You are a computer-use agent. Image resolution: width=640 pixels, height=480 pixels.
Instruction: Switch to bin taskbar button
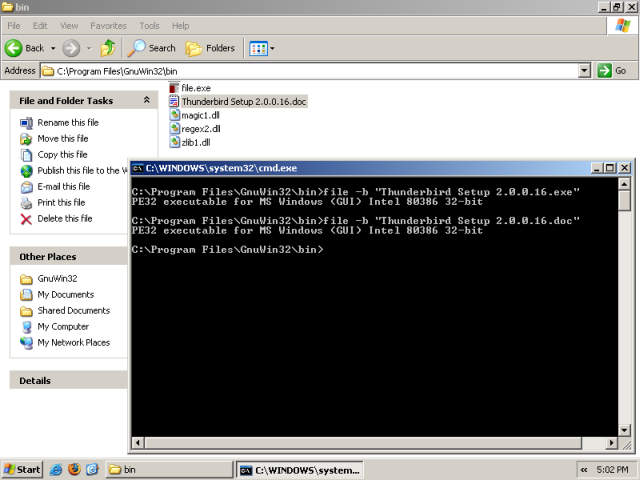point(169,470)
